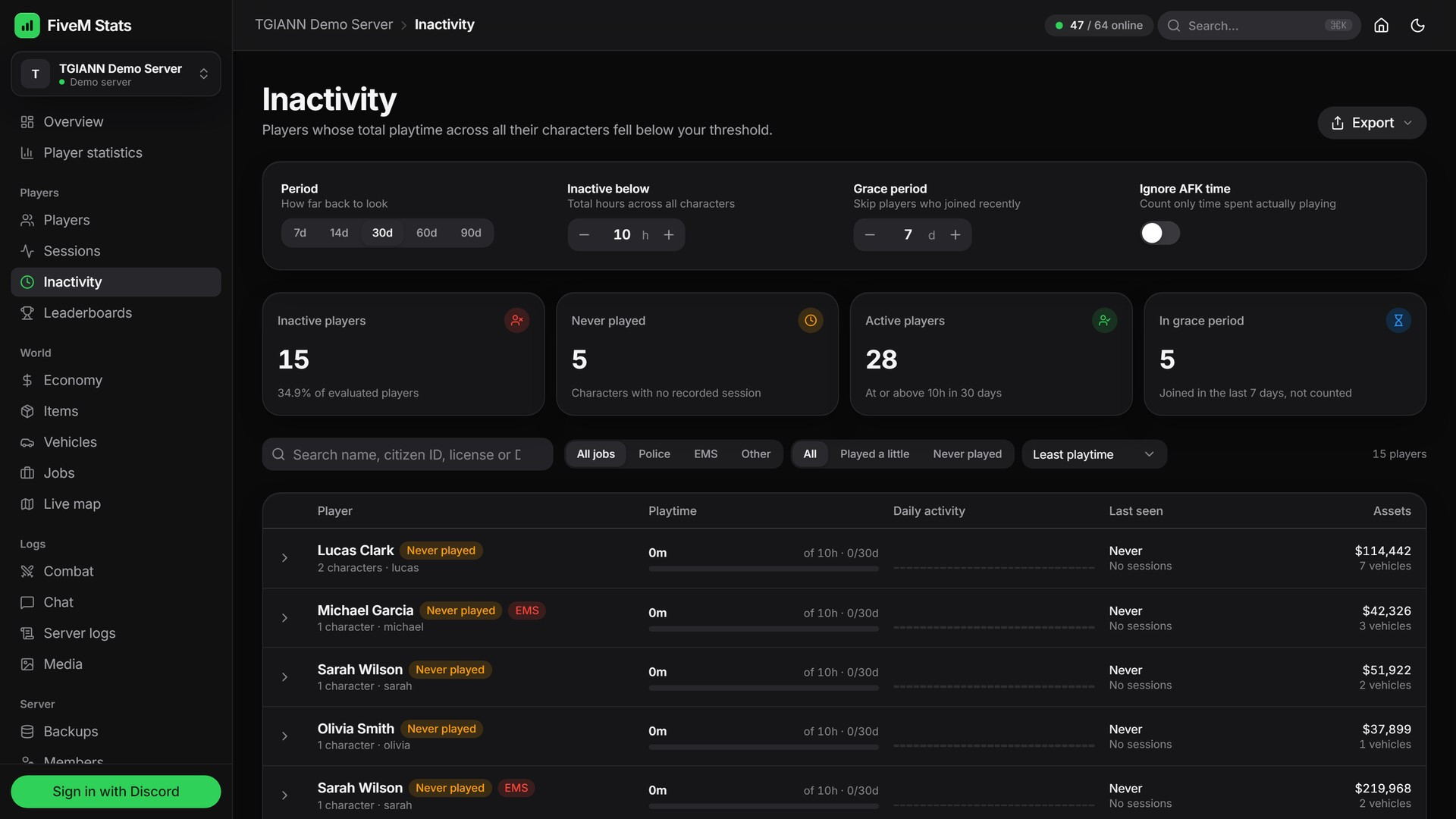1456x819 pixels.
Task: Select the 30d period option
Action: point(382,233)
